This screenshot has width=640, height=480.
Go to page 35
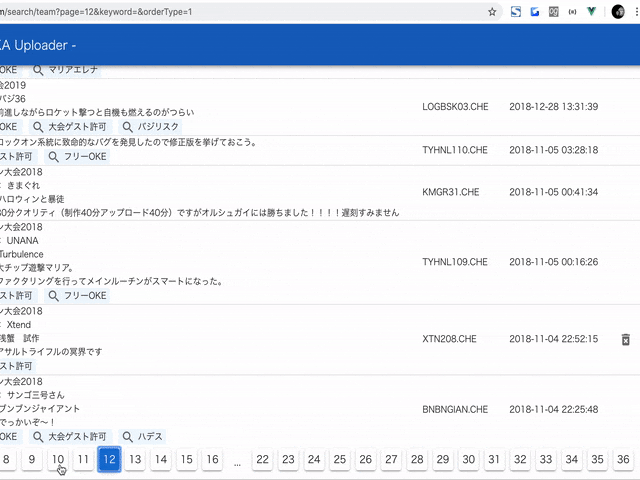[597, 460]
